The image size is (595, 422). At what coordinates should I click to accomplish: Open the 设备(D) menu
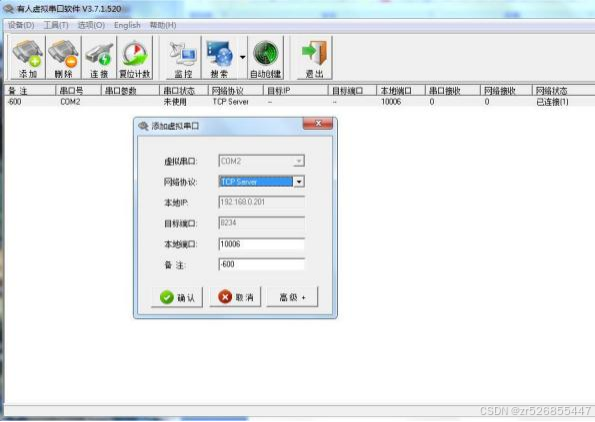[x=21, y=25]
